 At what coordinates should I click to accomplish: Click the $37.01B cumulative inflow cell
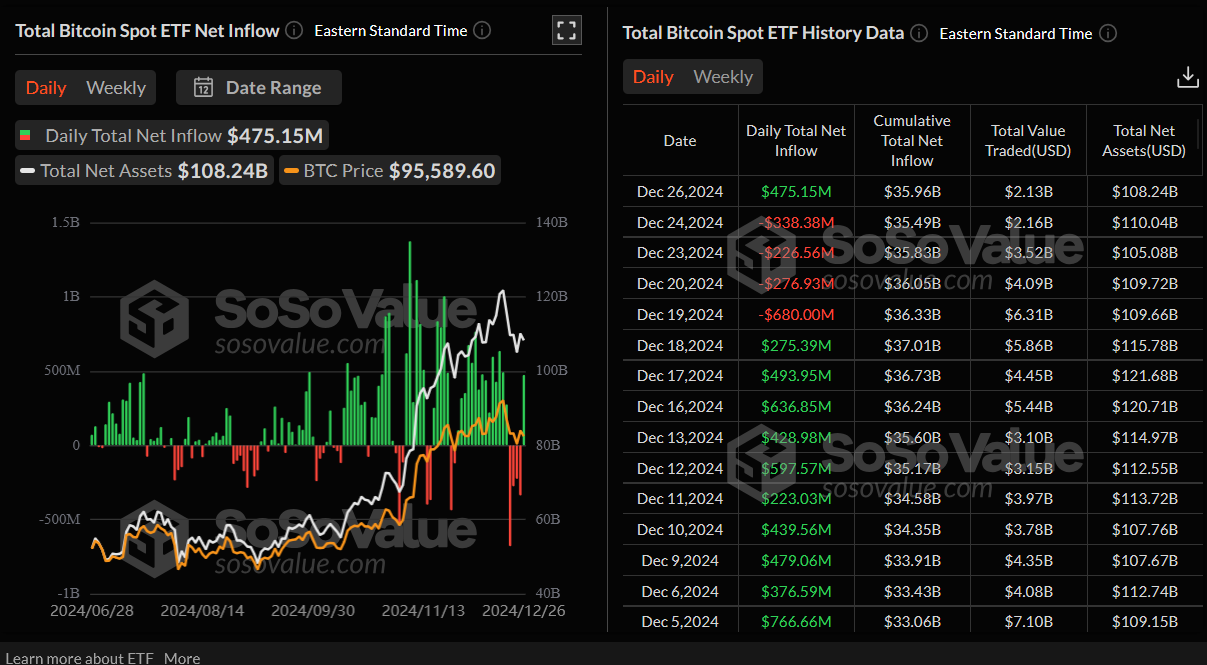click(x=912, y=346)
